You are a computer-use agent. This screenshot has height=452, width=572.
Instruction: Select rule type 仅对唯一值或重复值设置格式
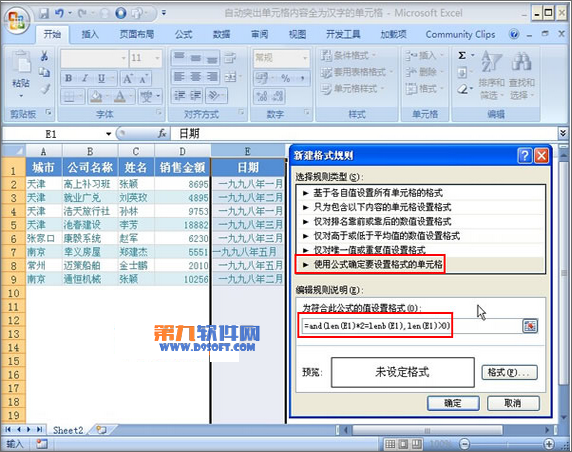421,250
